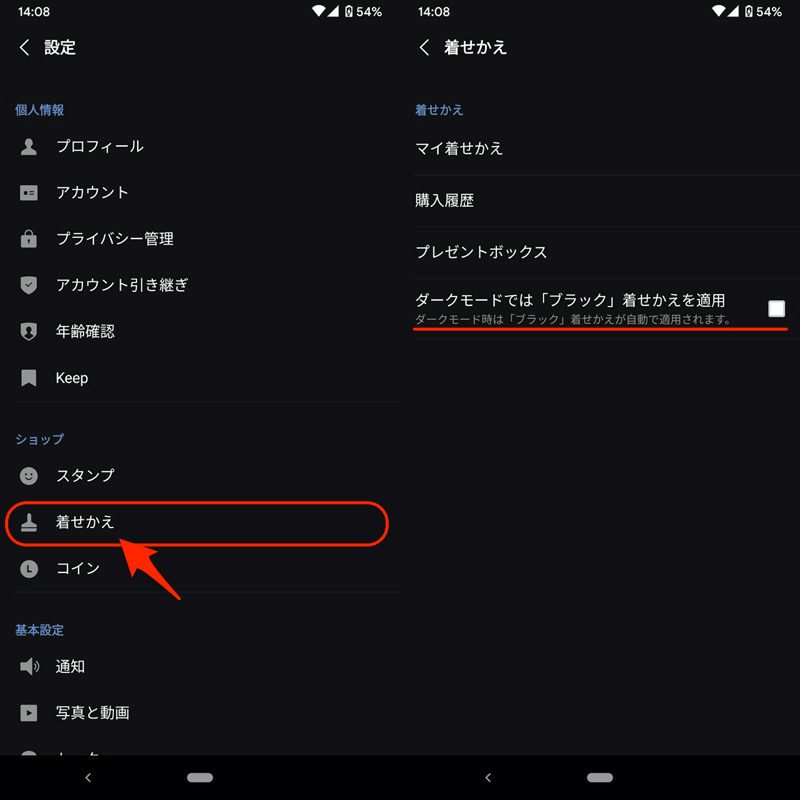Viewport: 800px width, 800px height.
Task: Tap the left Android home pill
Action: tap(199, 778)
